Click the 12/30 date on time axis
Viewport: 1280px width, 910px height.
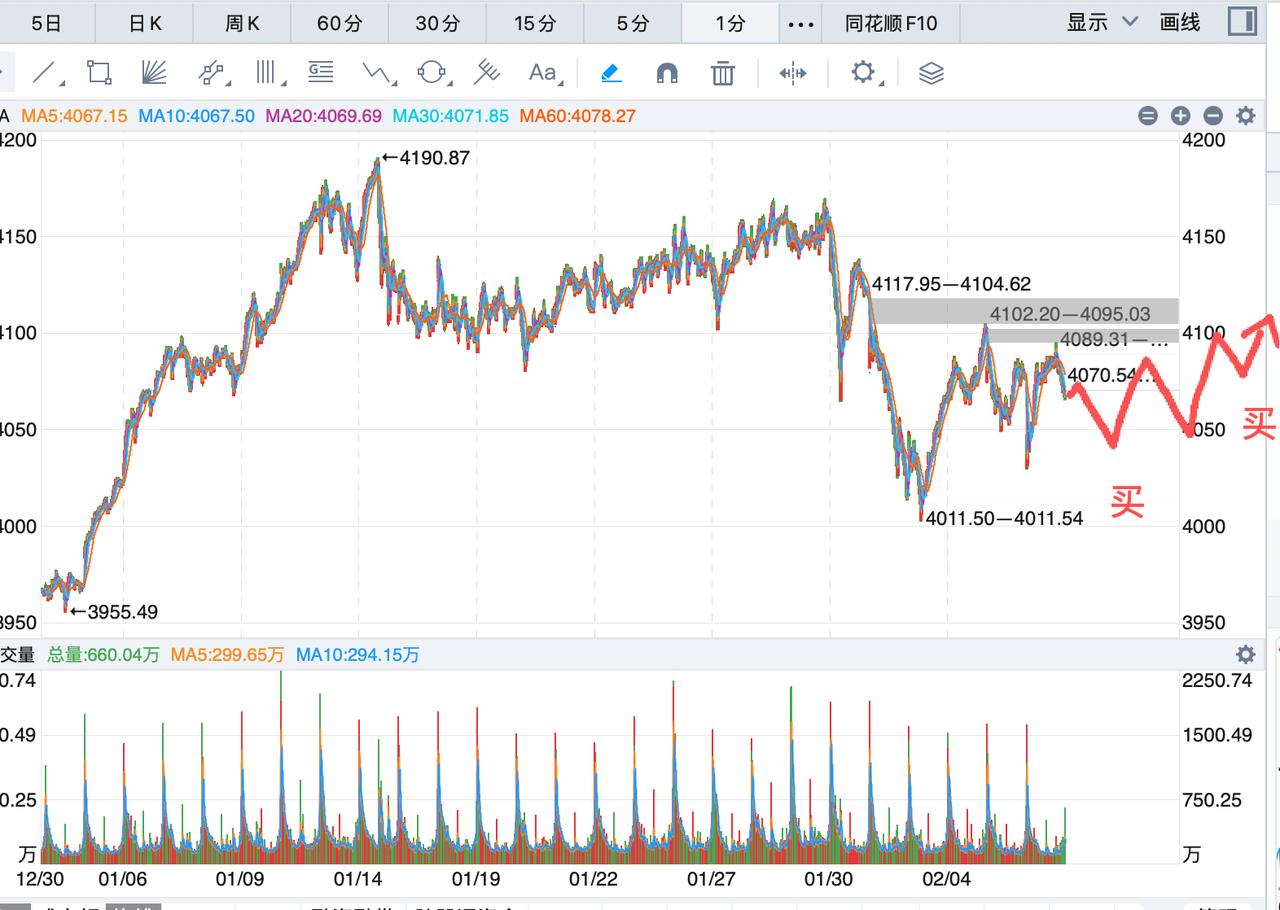coord(41,879)
